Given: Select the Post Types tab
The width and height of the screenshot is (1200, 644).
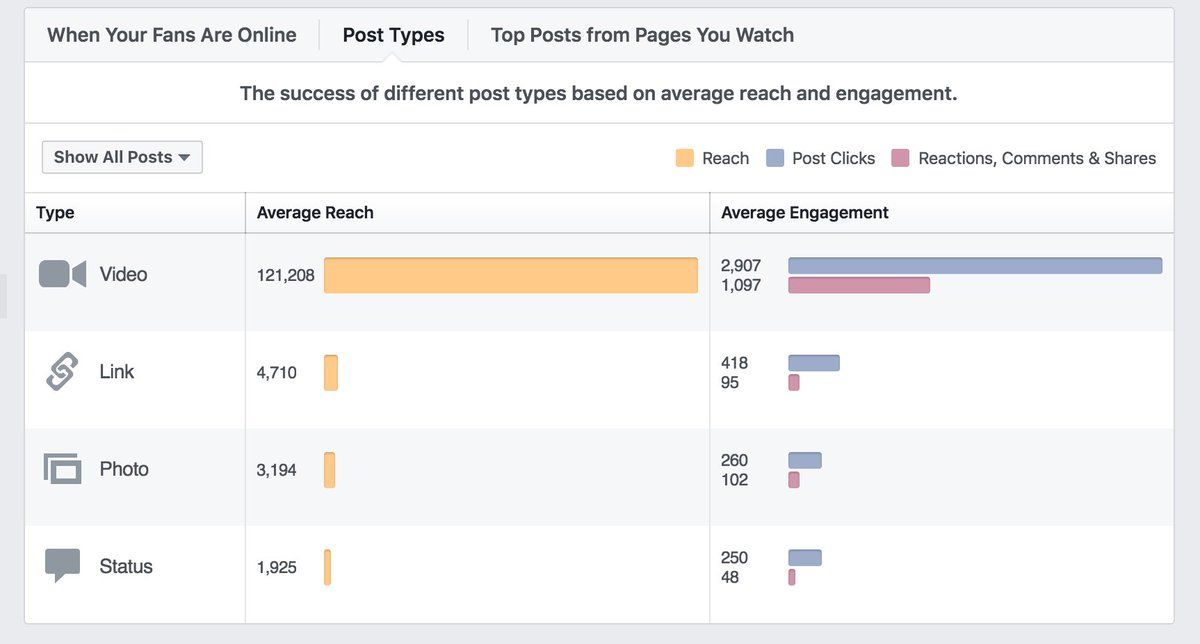Looking at the screenshot, I should (393, 35).
